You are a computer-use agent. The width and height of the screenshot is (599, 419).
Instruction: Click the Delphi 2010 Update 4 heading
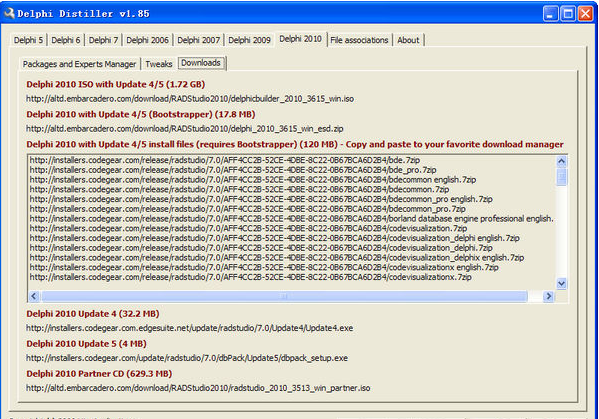[x=92, y=314]
